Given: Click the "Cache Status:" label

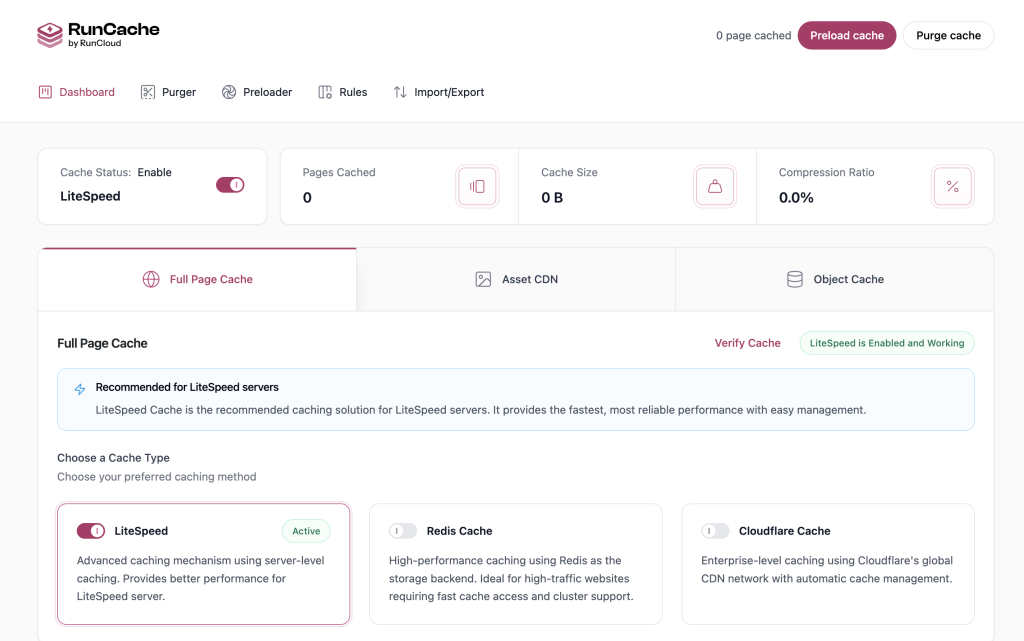Looking at the screenshot, I should coord(95,172).
